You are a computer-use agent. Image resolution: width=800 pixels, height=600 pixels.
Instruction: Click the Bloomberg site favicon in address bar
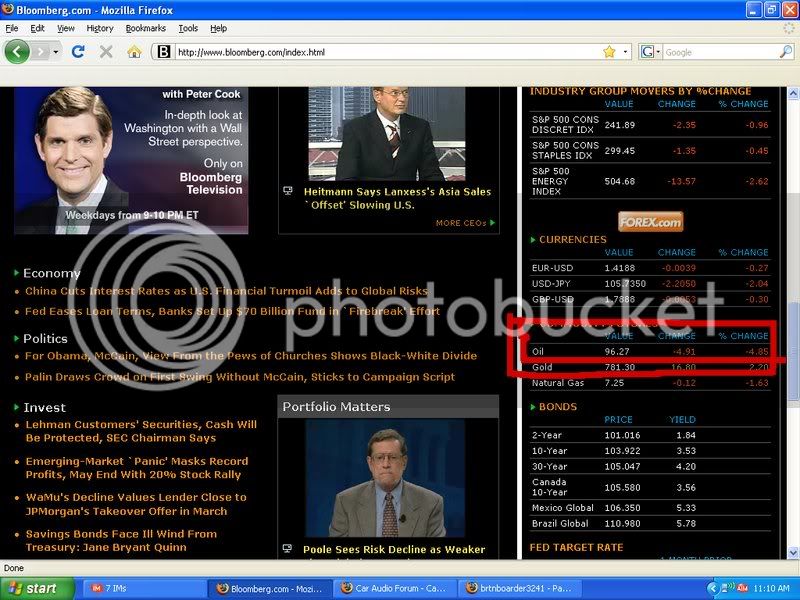coord(163,52)
